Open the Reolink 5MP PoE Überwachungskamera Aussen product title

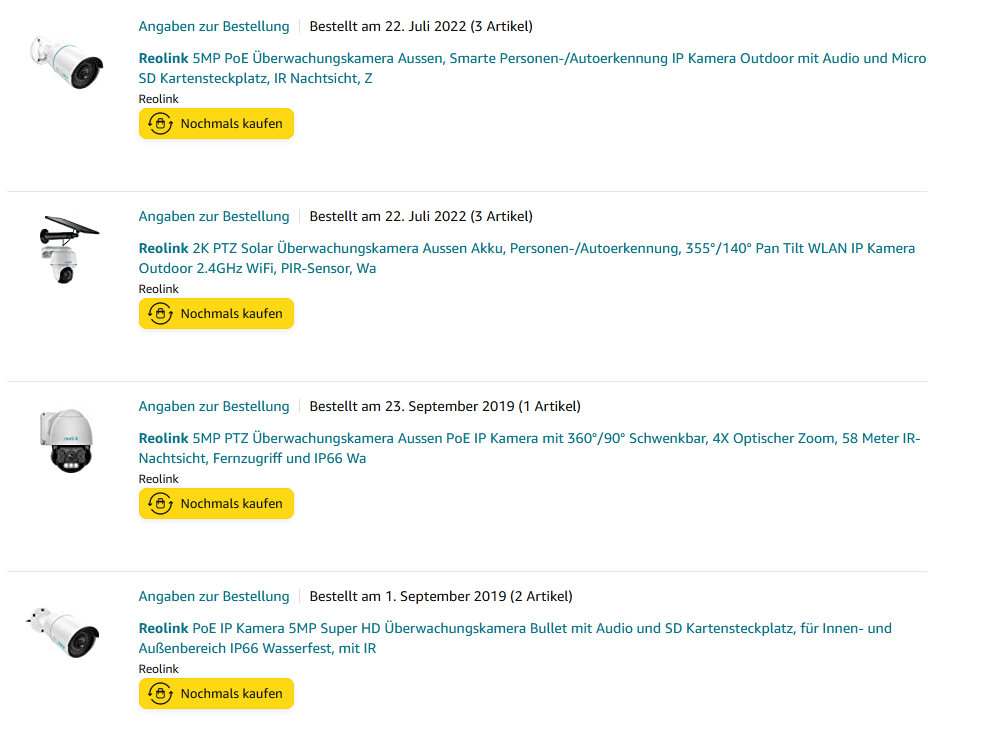pos(532,59)
